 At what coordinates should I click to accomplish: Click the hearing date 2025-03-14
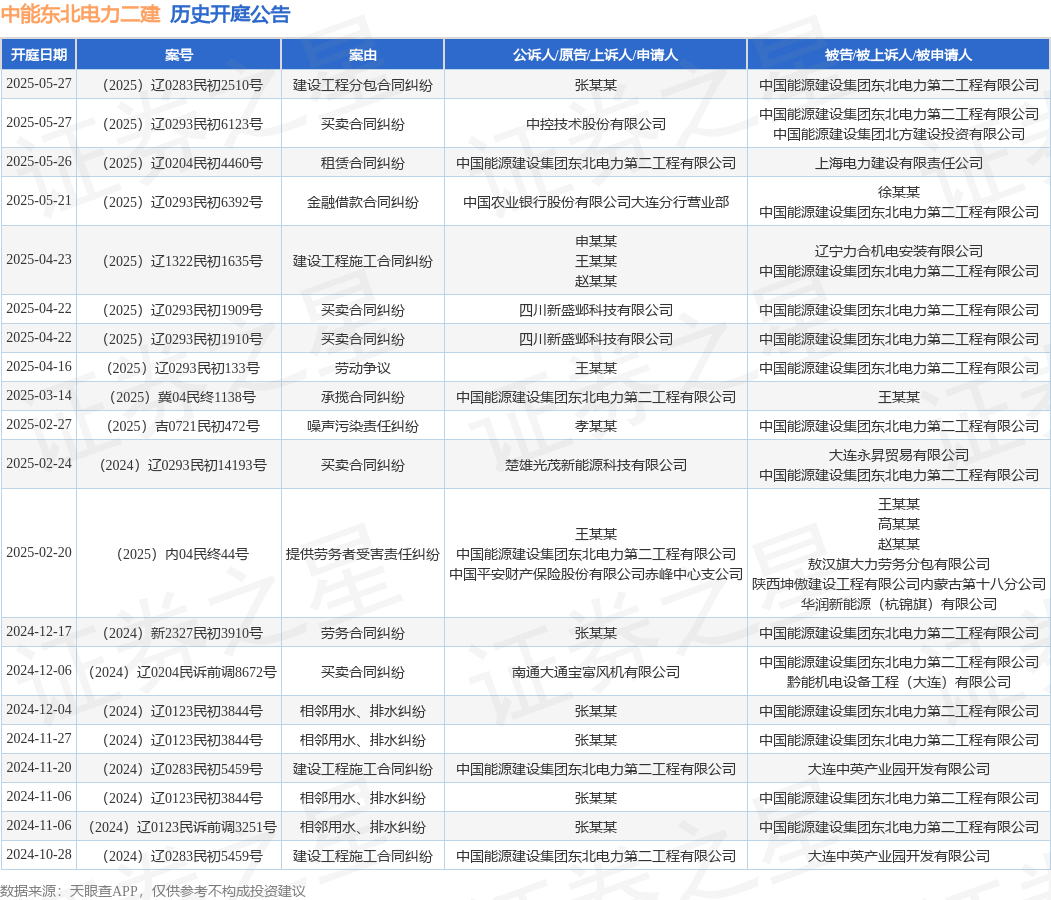[x=39, y=395]
